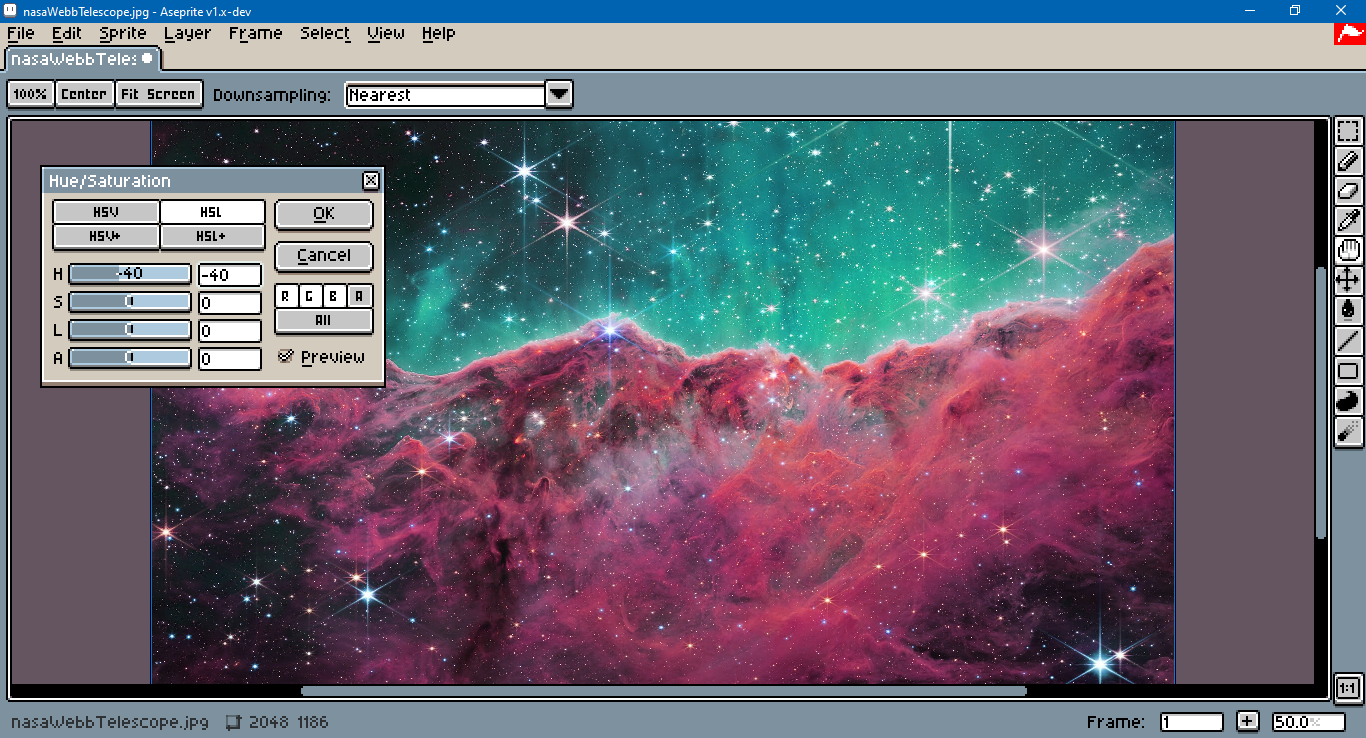Open the Layer menu

coord(188,33)
